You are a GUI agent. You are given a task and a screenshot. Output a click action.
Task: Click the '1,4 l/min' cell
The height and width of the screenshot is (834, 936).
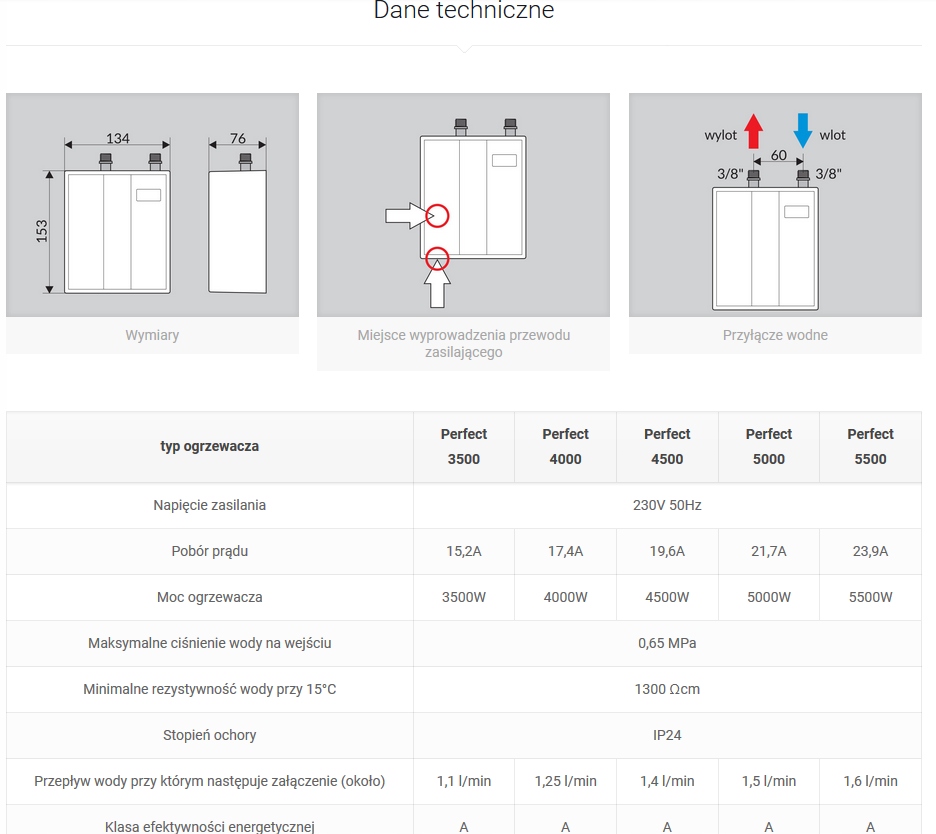coord(667,781)
